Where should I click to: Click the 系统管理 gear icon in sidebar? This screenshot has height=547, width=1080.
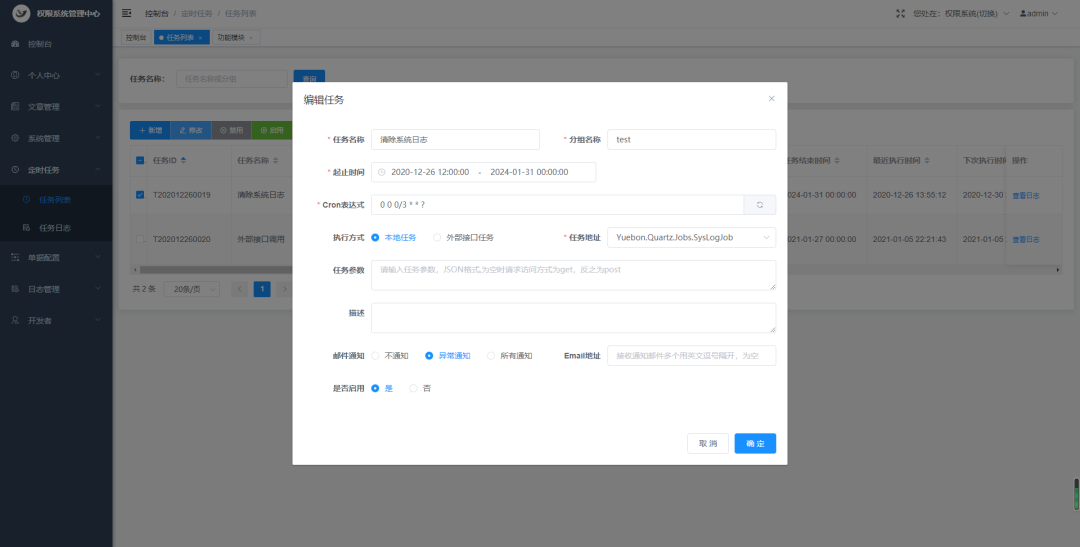(15, 138)
